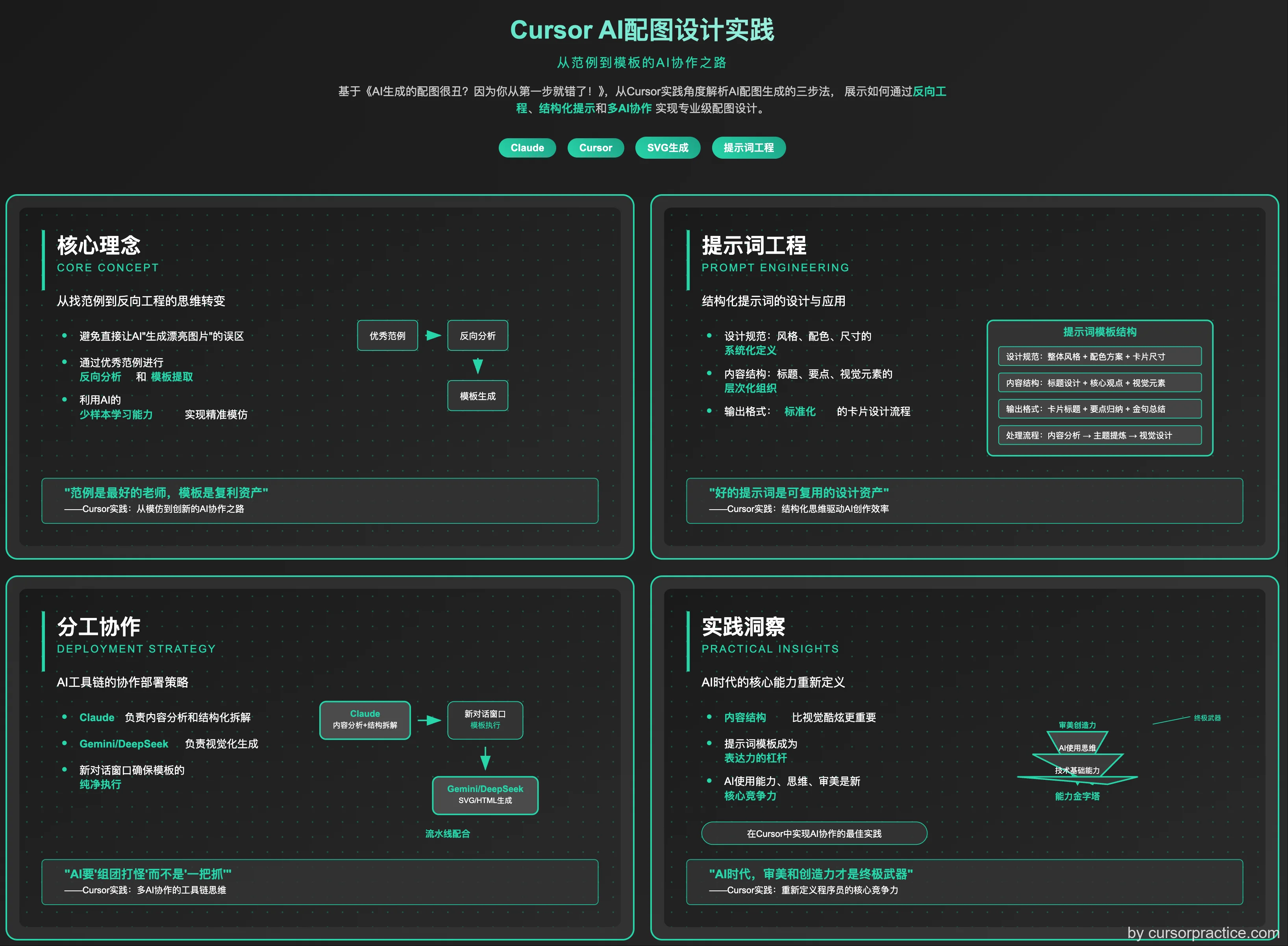
Task: Click the Gemini/DeepSeek bullet label
Action: coord(124,743)
